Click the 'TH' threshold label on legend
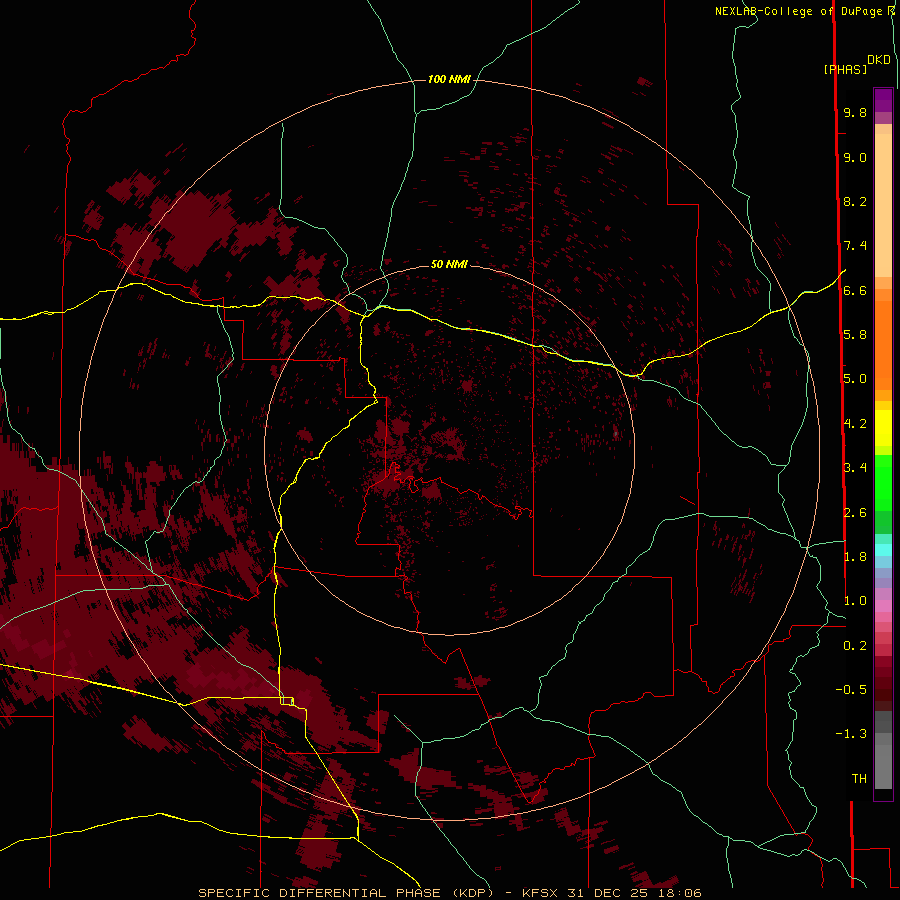 click(859, 779)
